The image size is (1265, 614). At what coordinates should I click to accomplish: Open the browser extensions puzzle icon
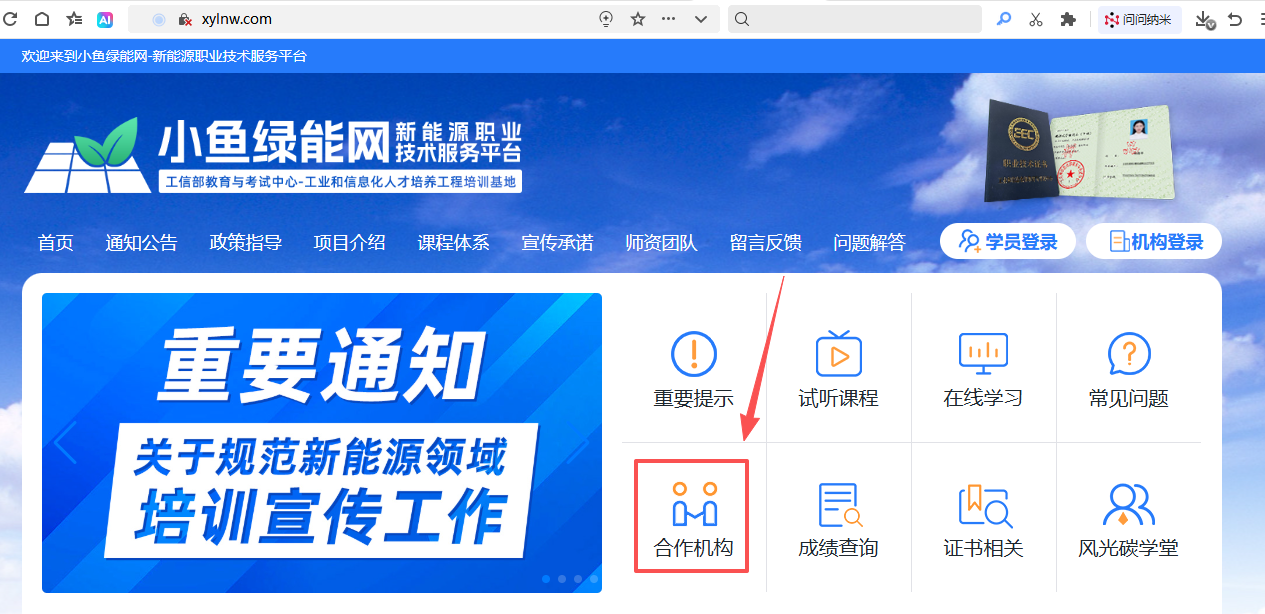[x=1068, y=19]
